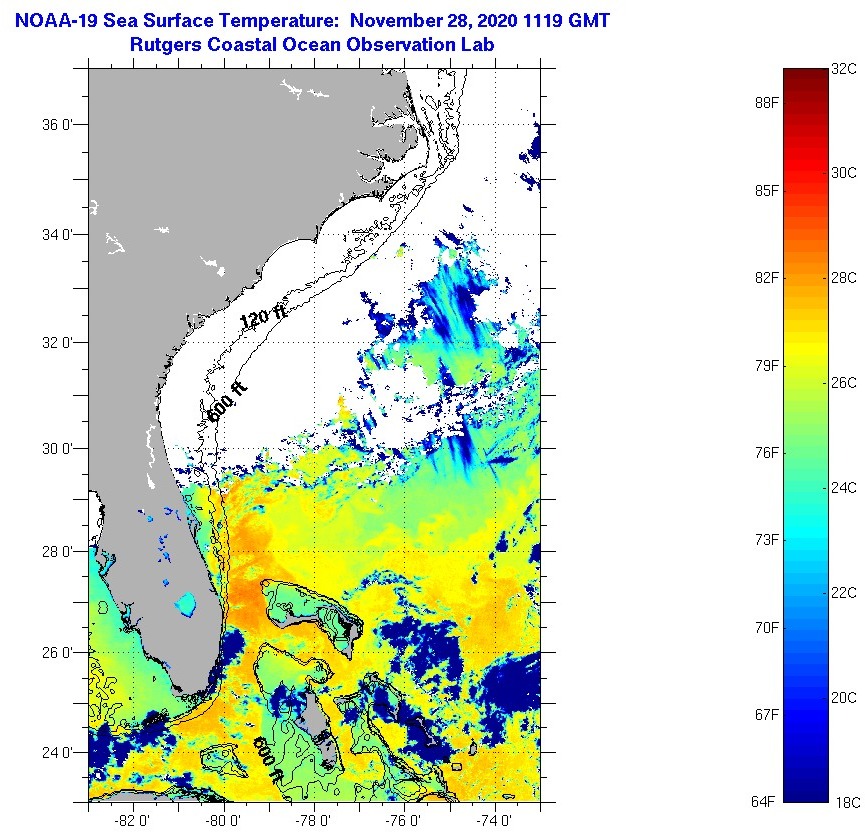Click the 28 0' latitude label
The width and height of the screenshot is (865, 832).
[x=57, y=551]
